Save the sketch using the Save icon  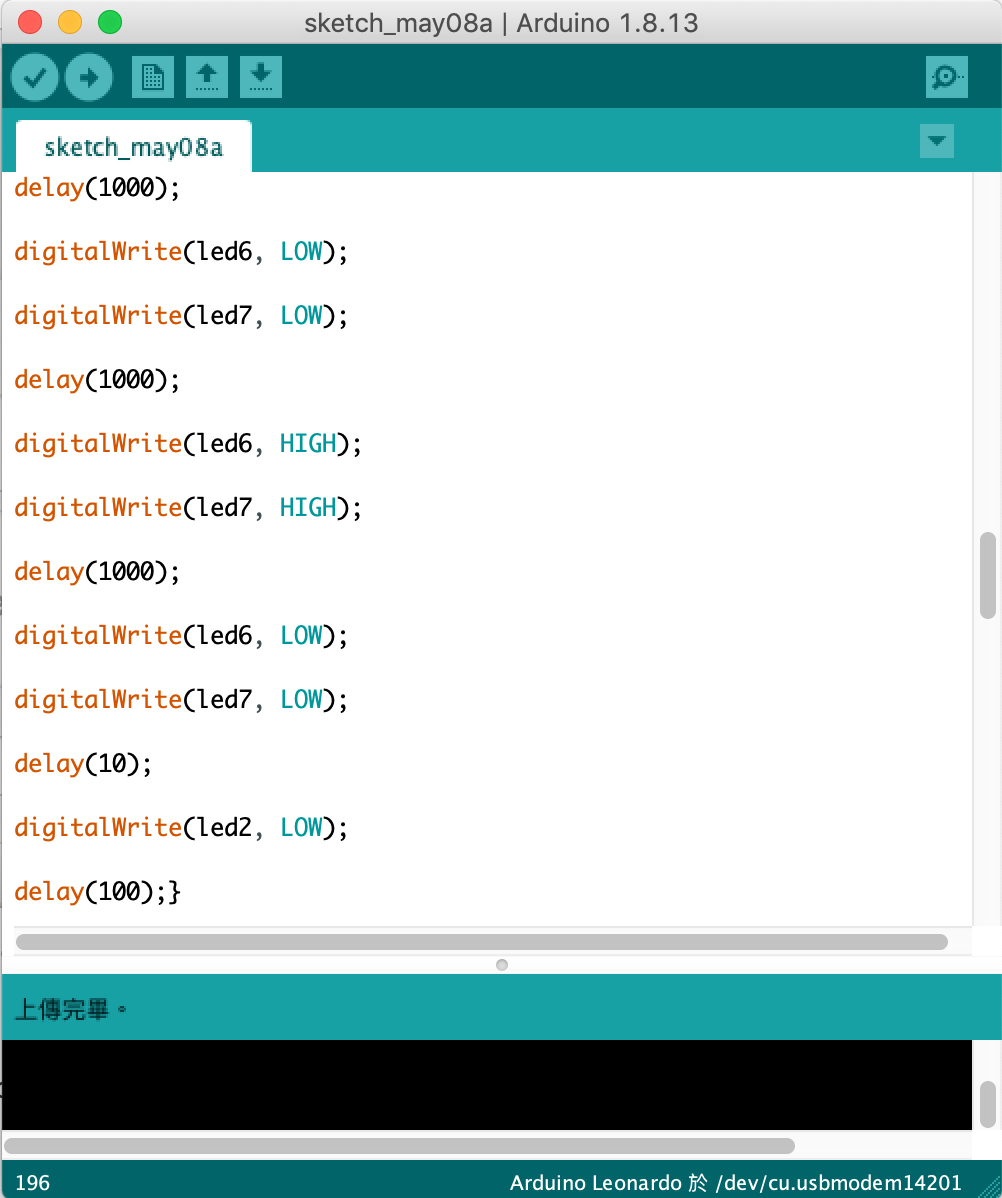(x=260, y=77)
